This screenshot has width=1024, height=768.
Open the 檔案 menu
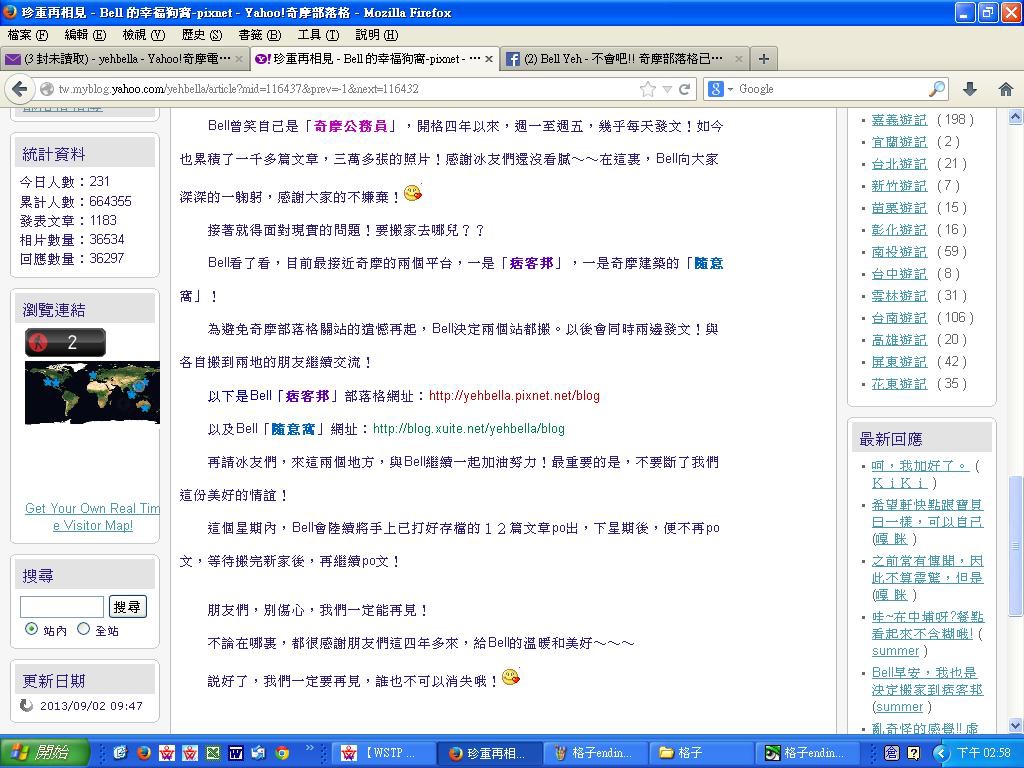point(28,35)
